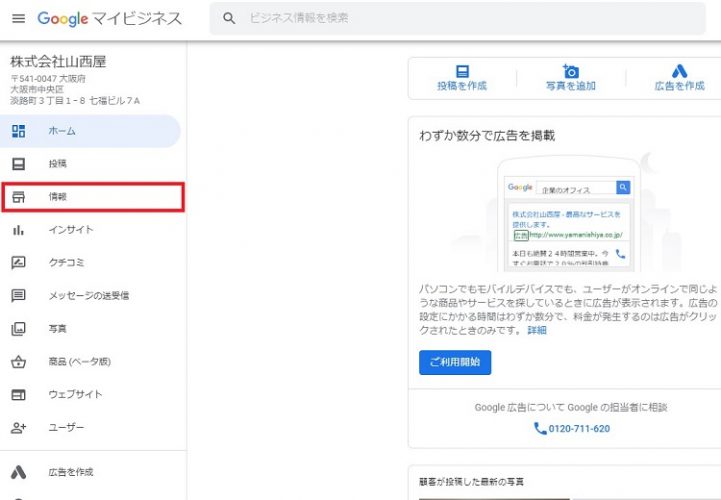Image resolution: width=721 pixels, height=500 pixels.
Task: Click the Google マイビジネス logo
Action: click(109, 18)
